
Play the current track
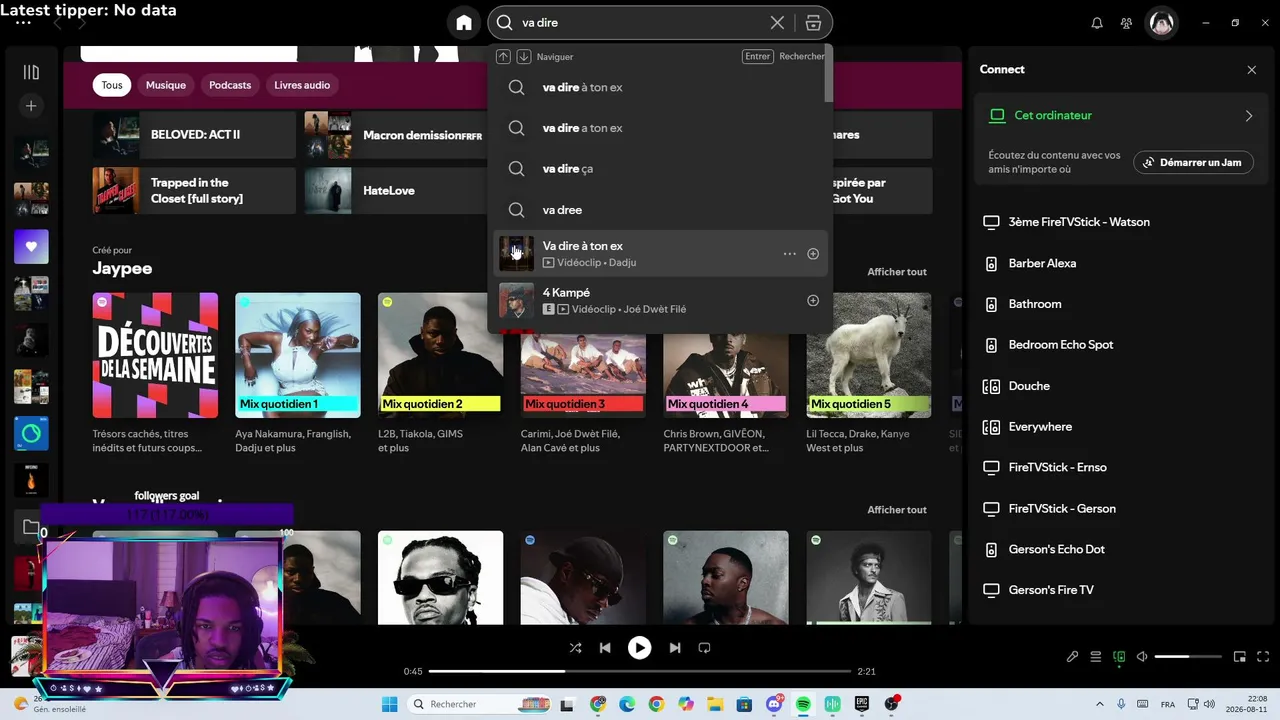click(x=639, y=648)
